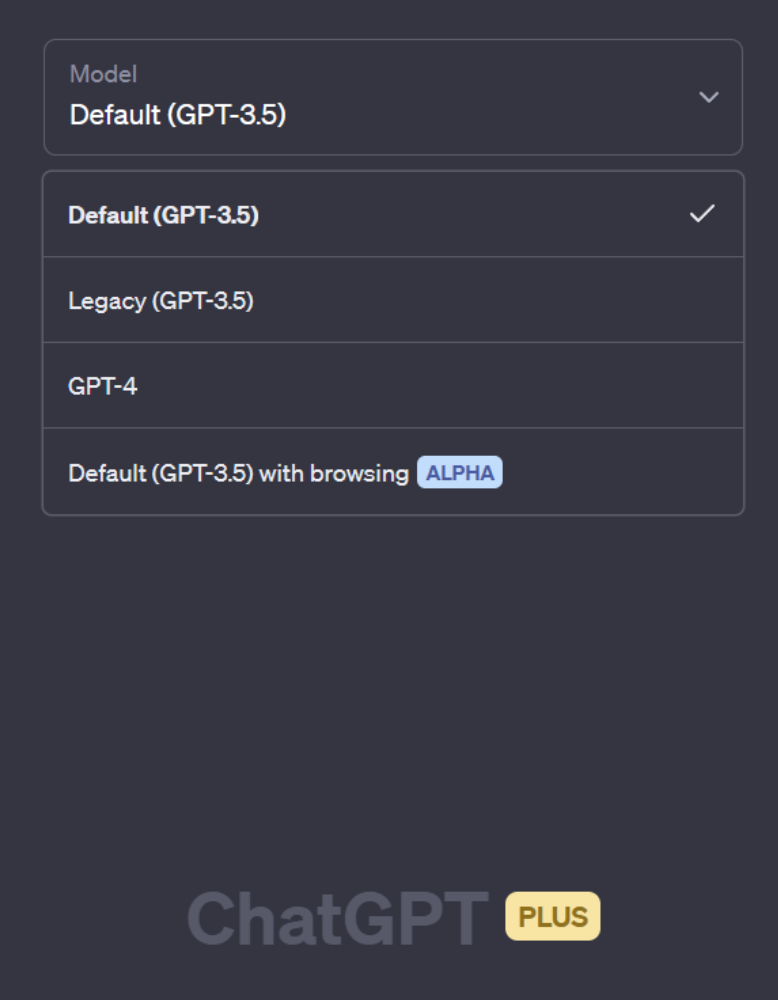Switch the model to GPT-4
Viewport: 778px width, 1000px height.
103,386
